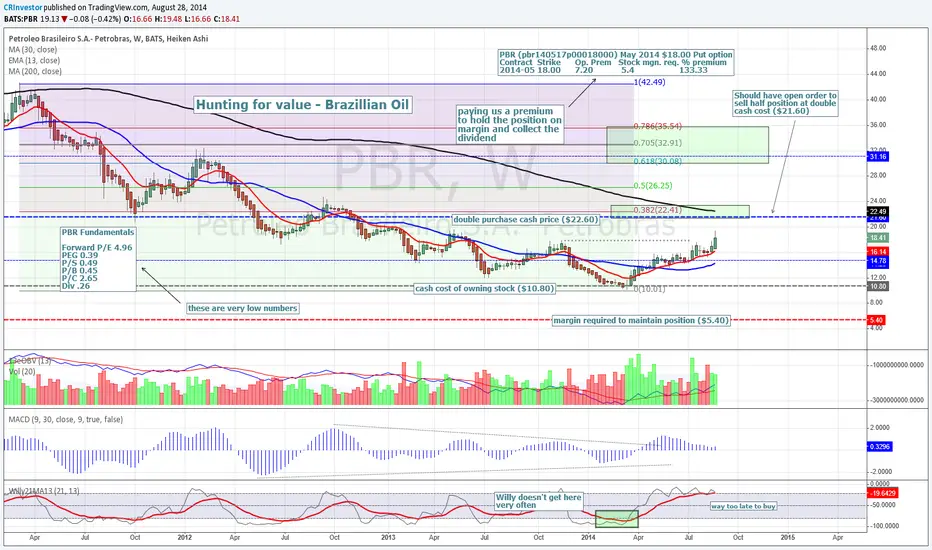This screenshot has width=932, height=550.
Task: Click the BATS:PBR symbol label
Action: [x=21, y=19]
